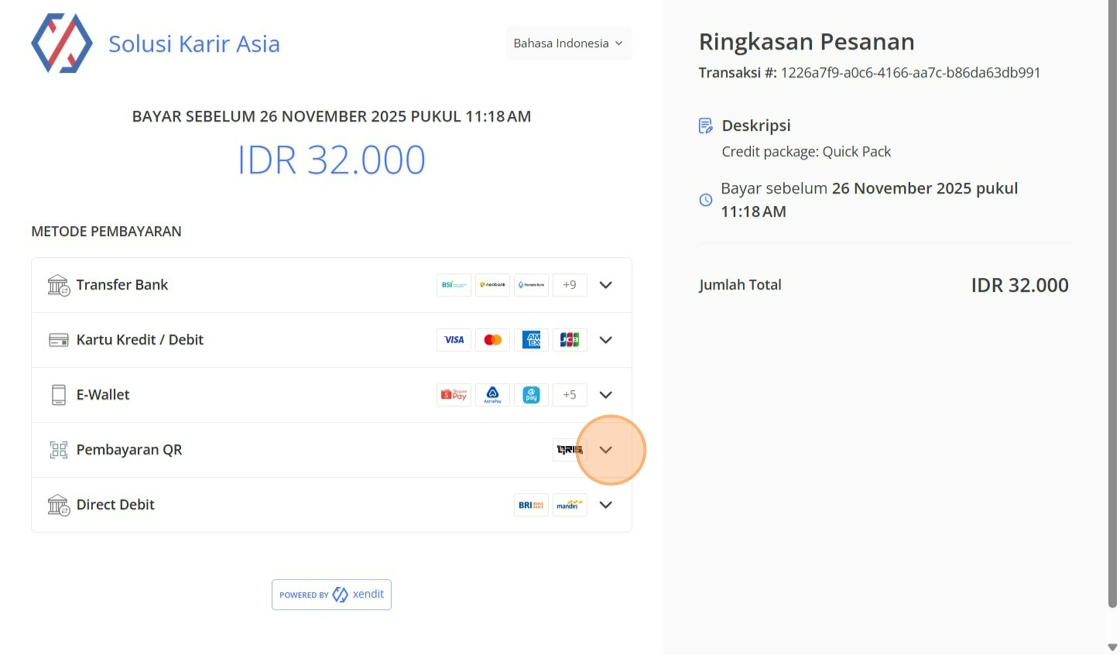Click the JCB card logo
Viewport: 1120px width, 655px height.
[569, 340]
